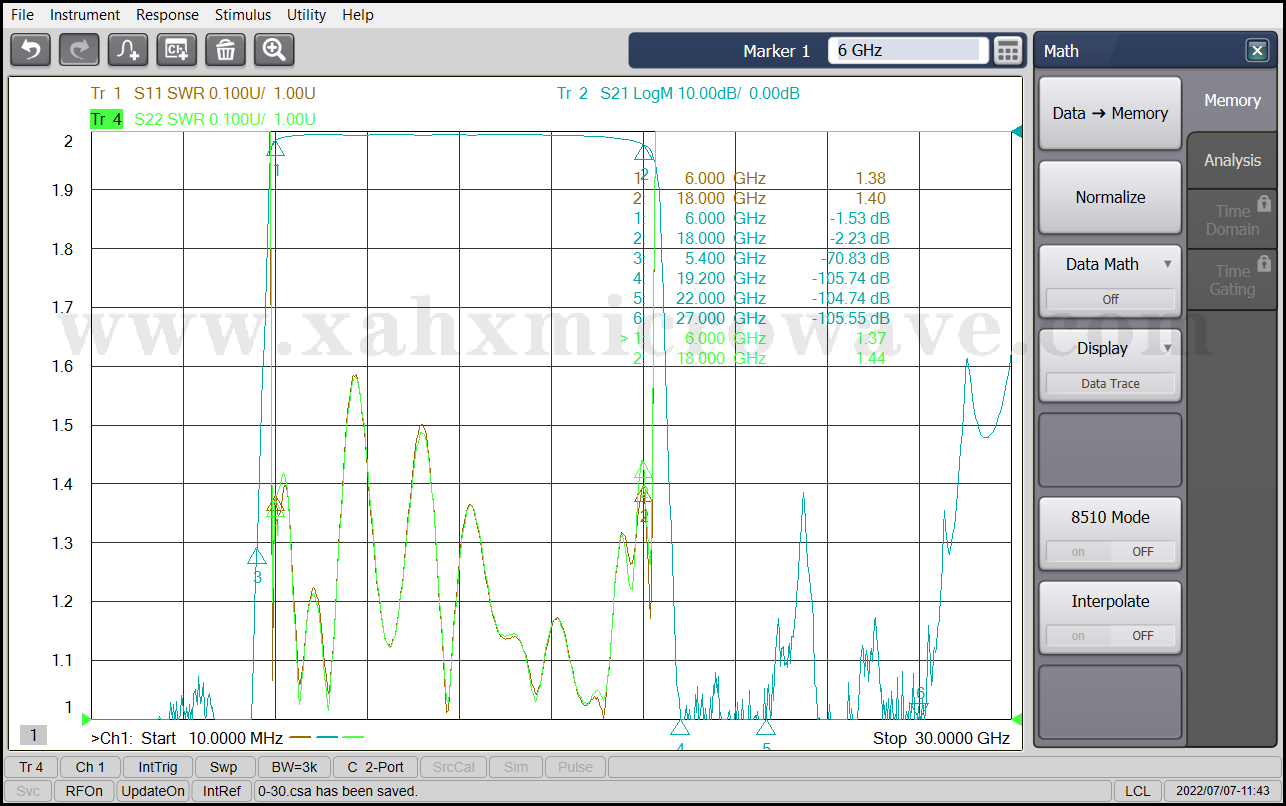The image size is (1286, 806).
Task: Switch to the Analysis tab
Action: (x=1232, y=160)
